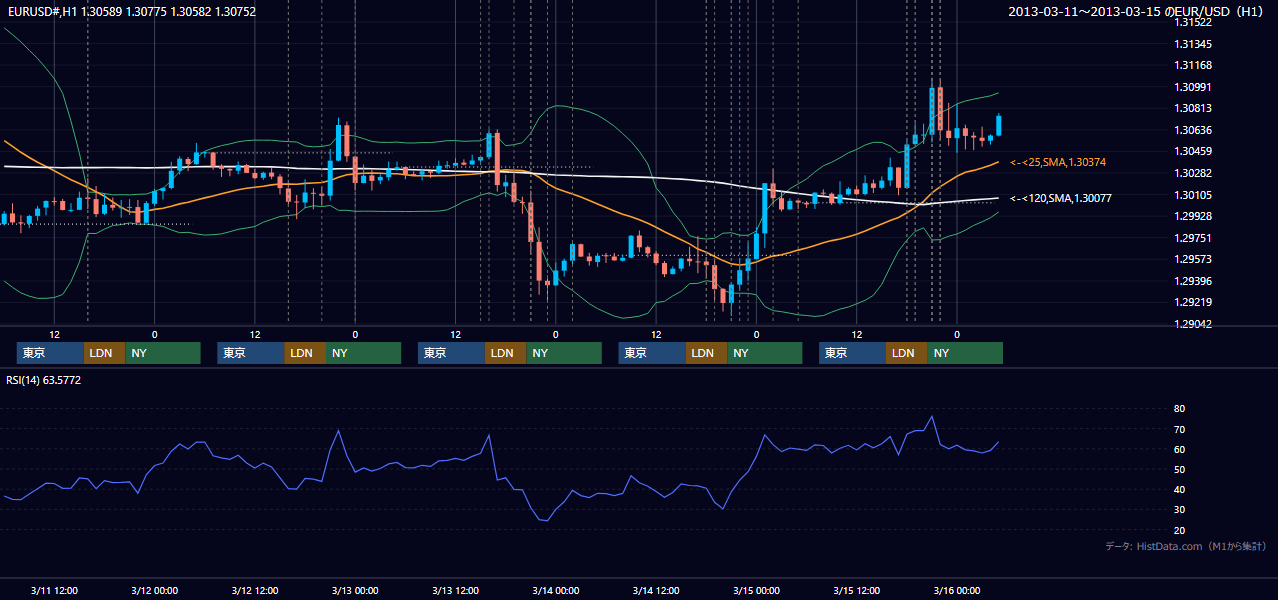
Task: Click price axis value 1.30105
Action: [x=1194, y=195]
